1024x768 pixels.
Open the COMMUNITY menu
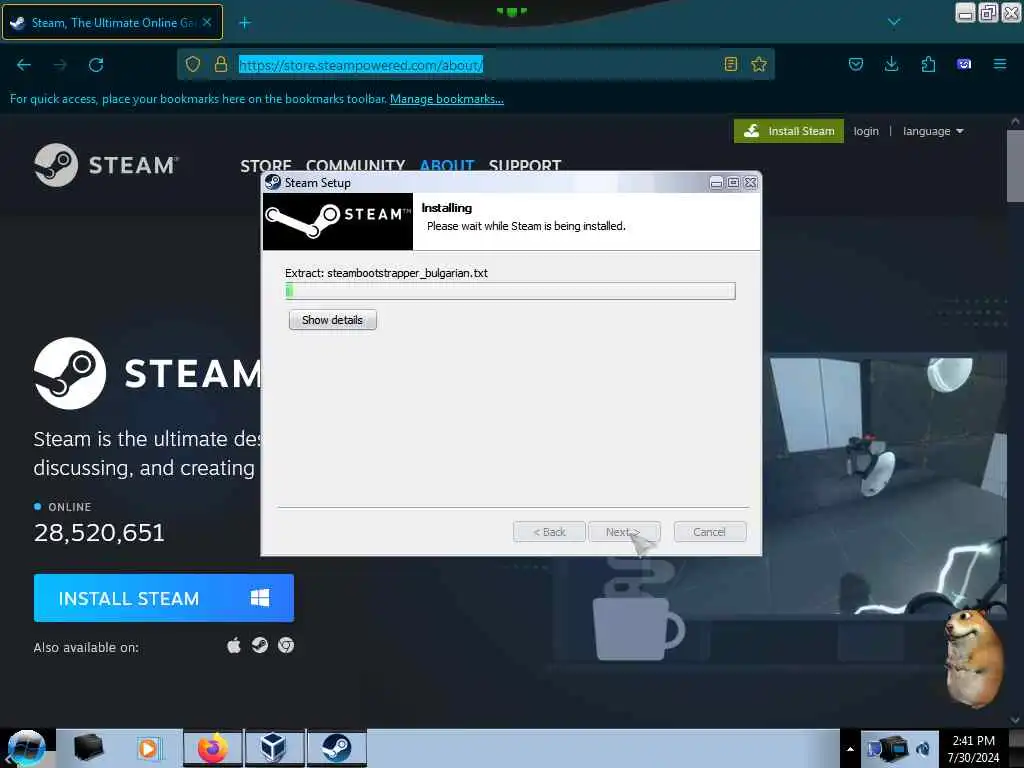(x=355, y=165)
